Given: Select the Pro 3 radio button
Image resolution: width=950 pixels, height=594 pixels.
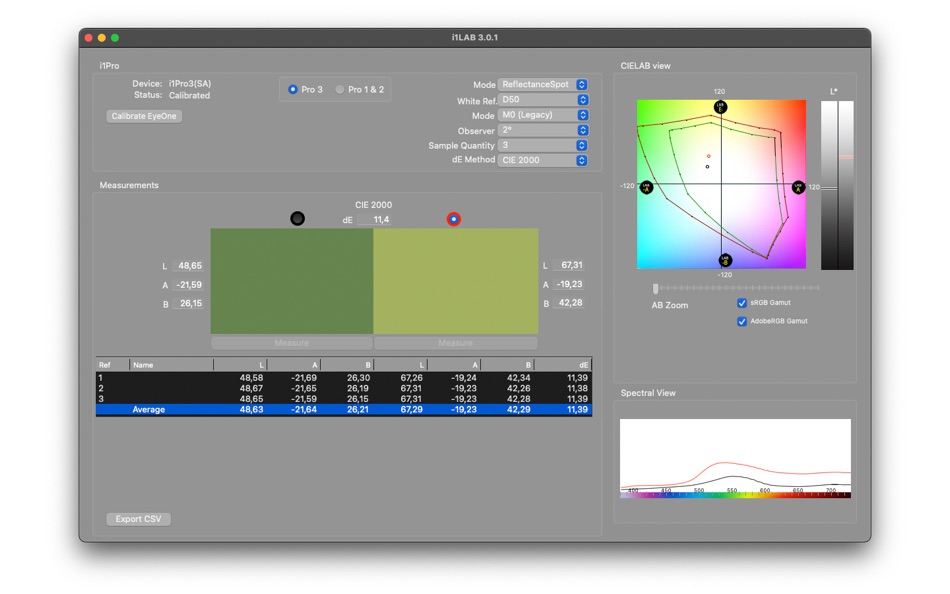Looking at the screenshot, I should pyautogui.click(x=293, y=89).
